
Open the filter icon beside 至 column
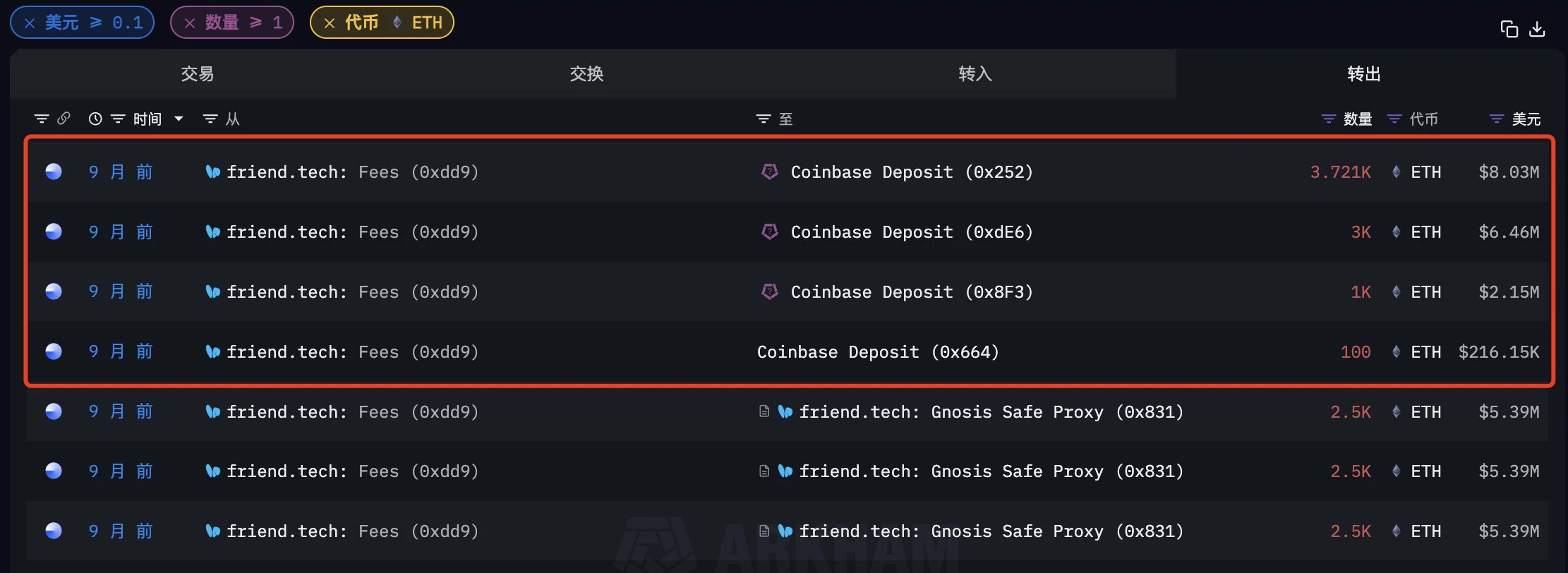763,119
